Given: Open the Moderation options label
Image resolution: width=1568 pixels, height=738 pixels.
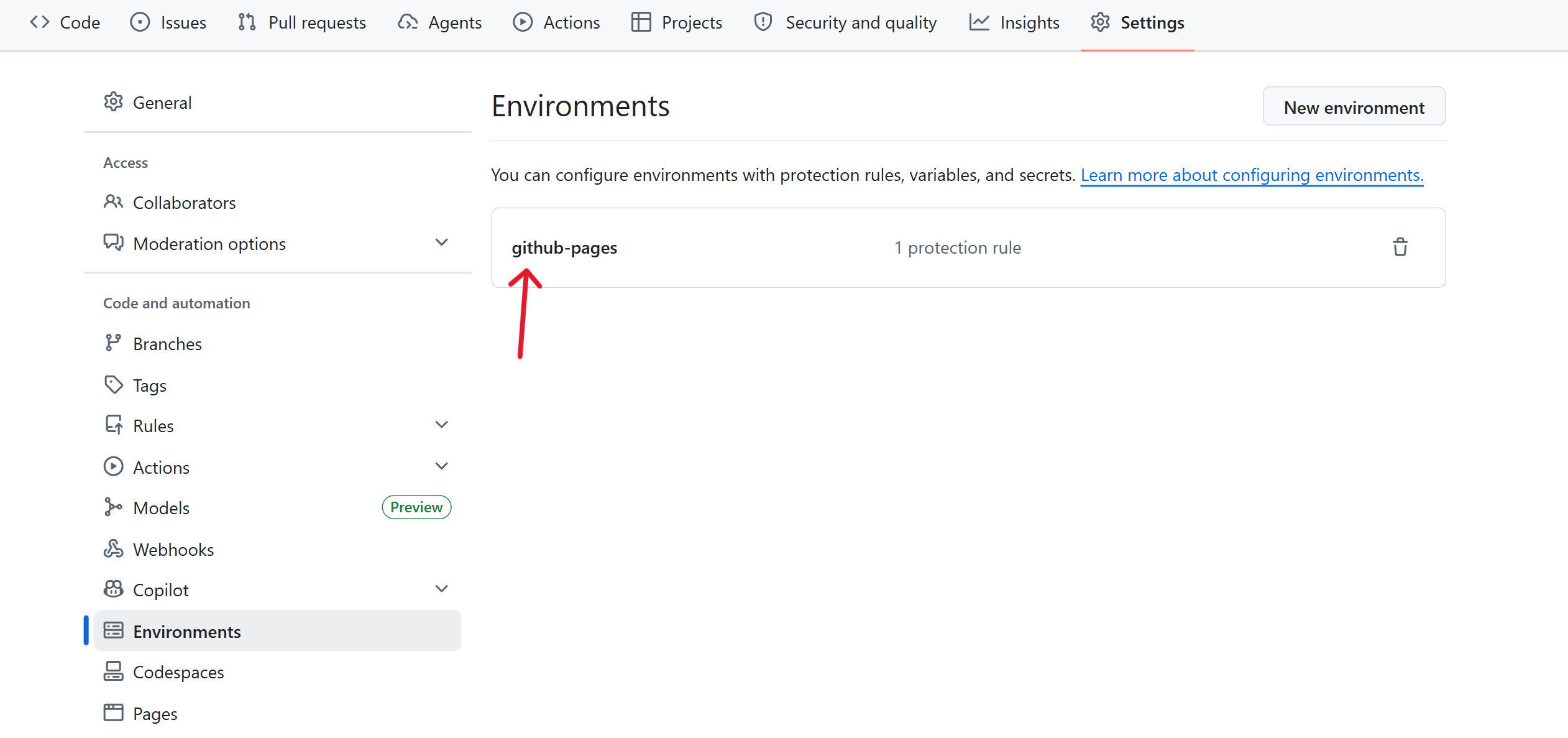Looking at the screenshot, I should [209, 244].
